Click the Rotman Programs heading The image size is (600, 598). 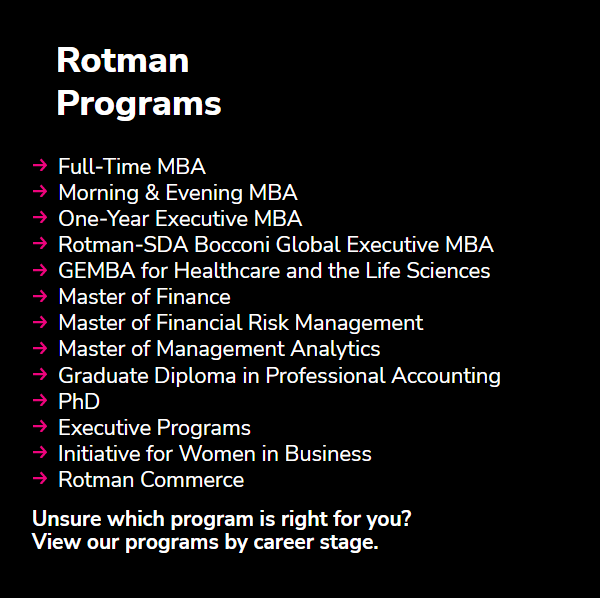(139, 81)
